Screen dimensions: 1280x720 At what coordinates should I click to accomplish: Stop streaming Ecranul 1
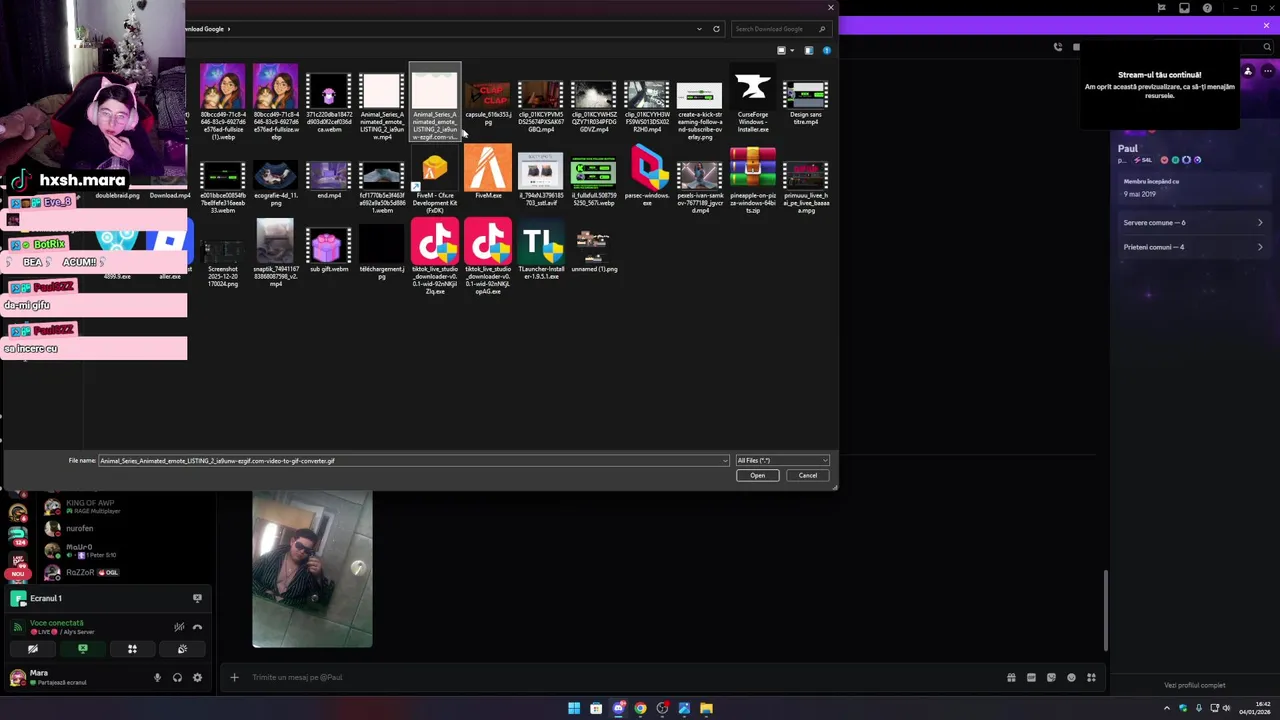point(197,598)
